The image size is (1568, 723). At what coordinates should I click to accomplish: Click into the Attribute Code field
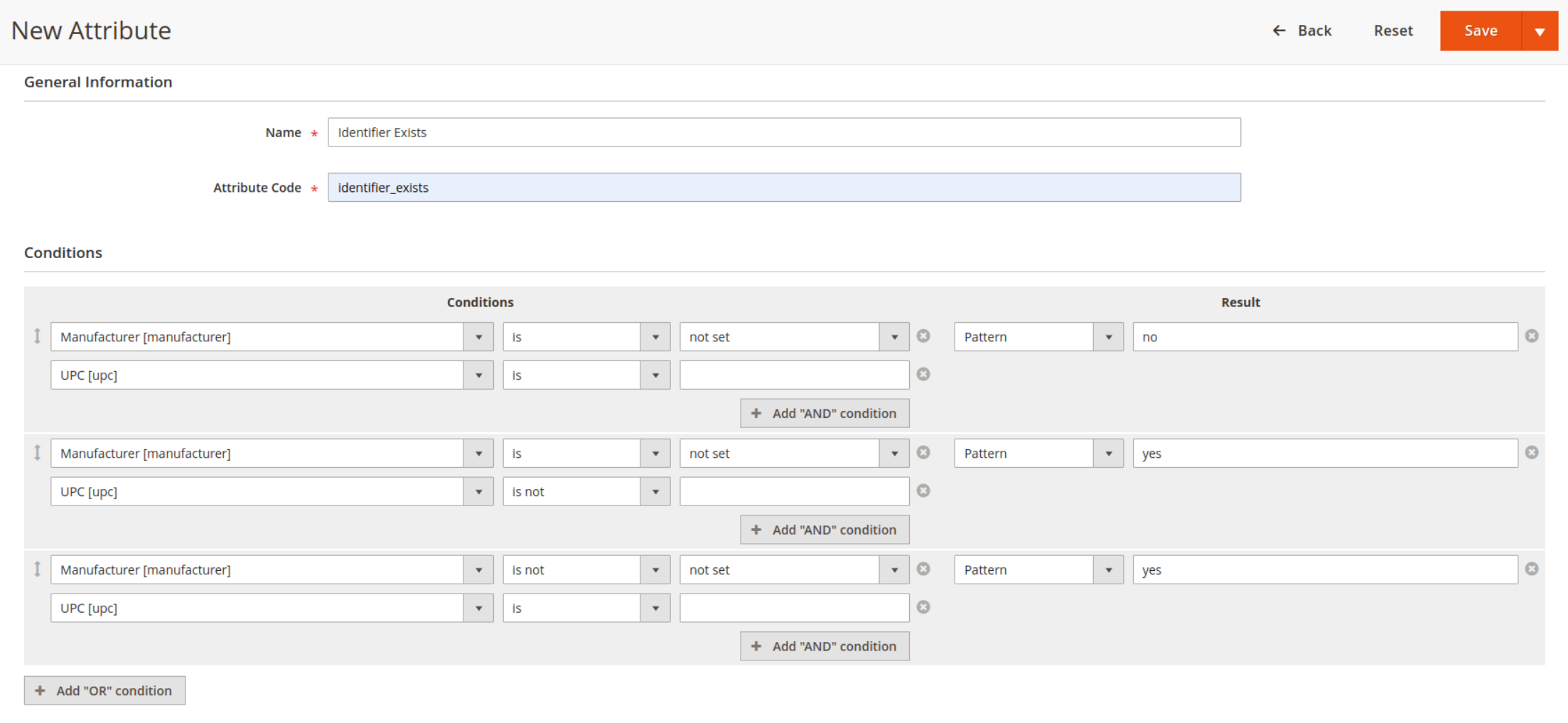(x=784, y=188)
